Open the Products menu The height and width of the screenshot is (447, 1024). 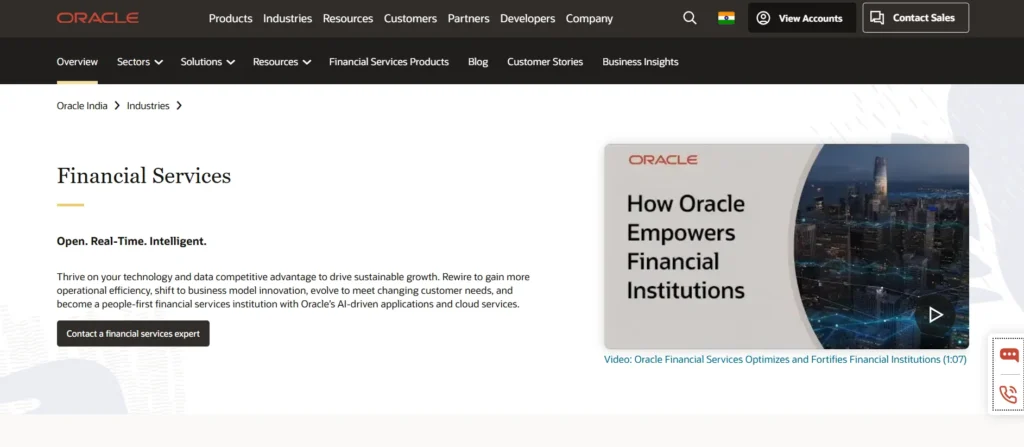tap(231, 18)
